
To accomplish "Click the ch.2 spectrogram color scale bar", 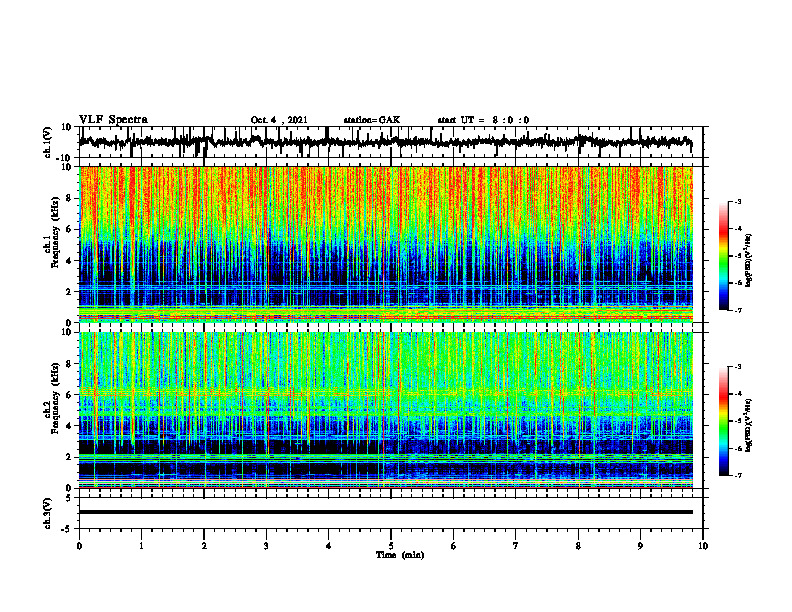I will [724, 421].
